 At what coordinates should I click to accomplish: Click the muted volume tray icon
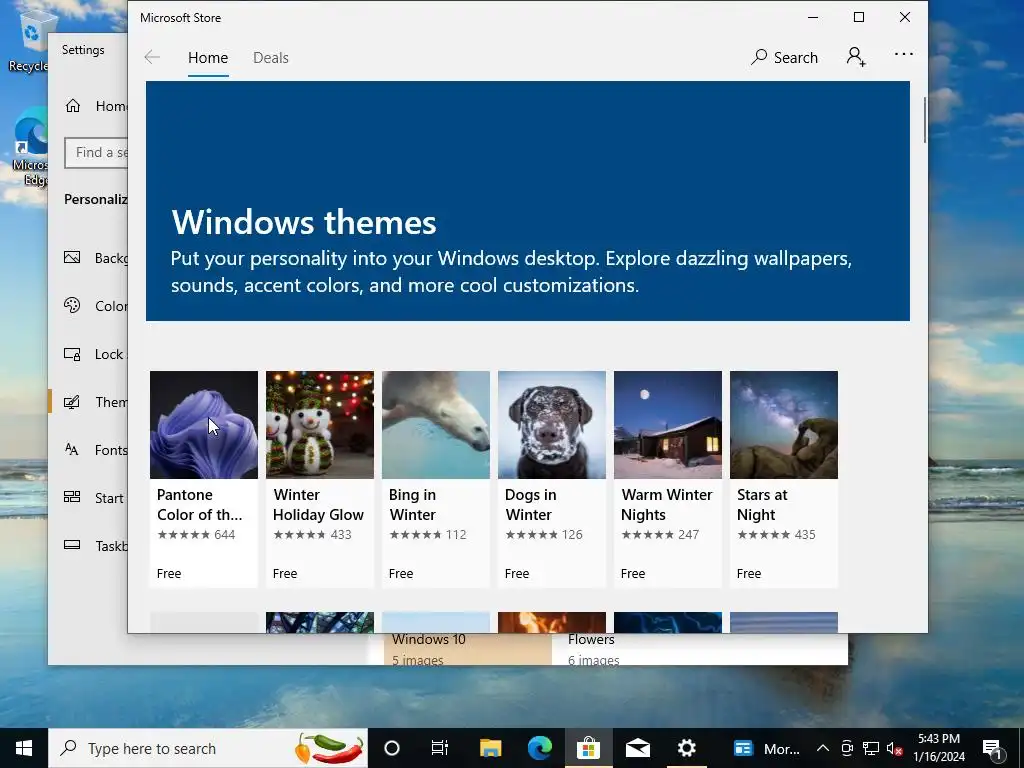click(894, 748)
